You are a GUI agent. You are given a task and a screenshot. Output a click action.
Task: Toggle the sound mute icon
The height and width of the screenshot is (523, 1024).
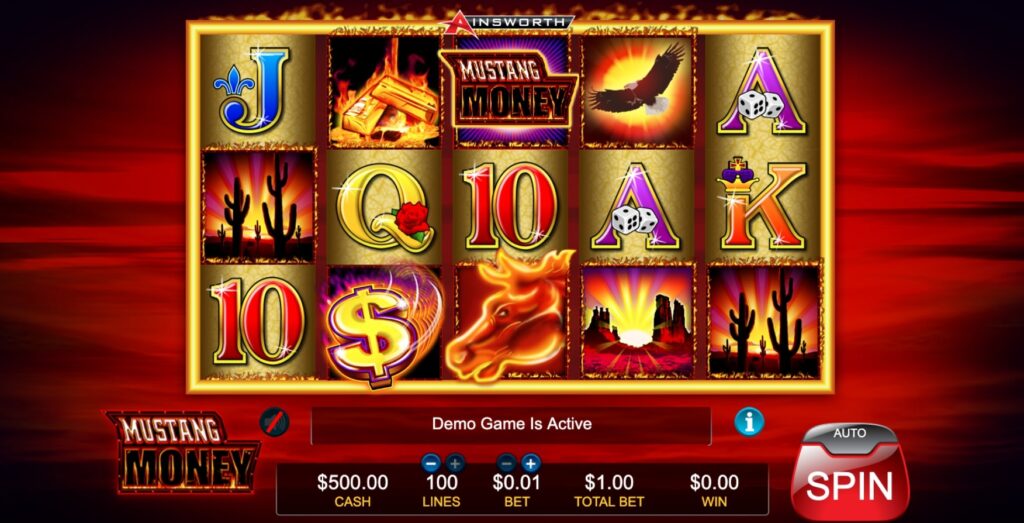[274, 422]
